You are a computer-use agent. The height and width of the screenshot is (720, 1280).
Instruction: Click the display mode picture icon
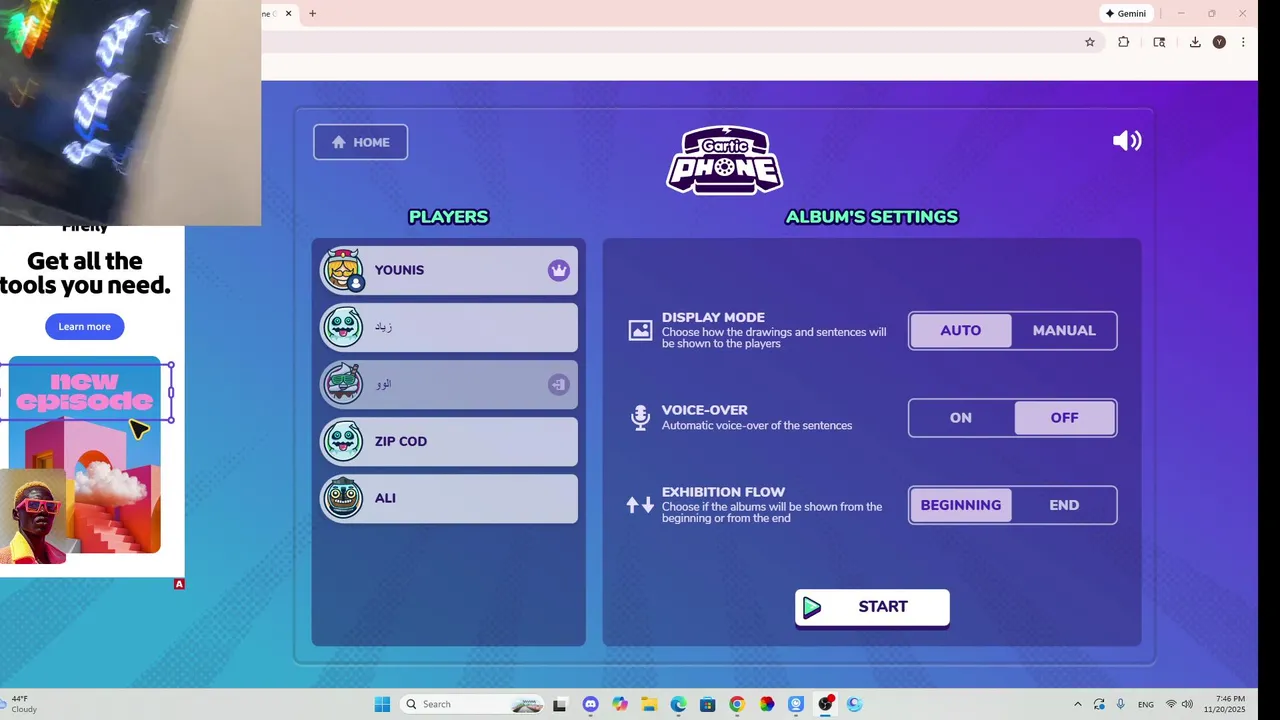pos(640,330)
